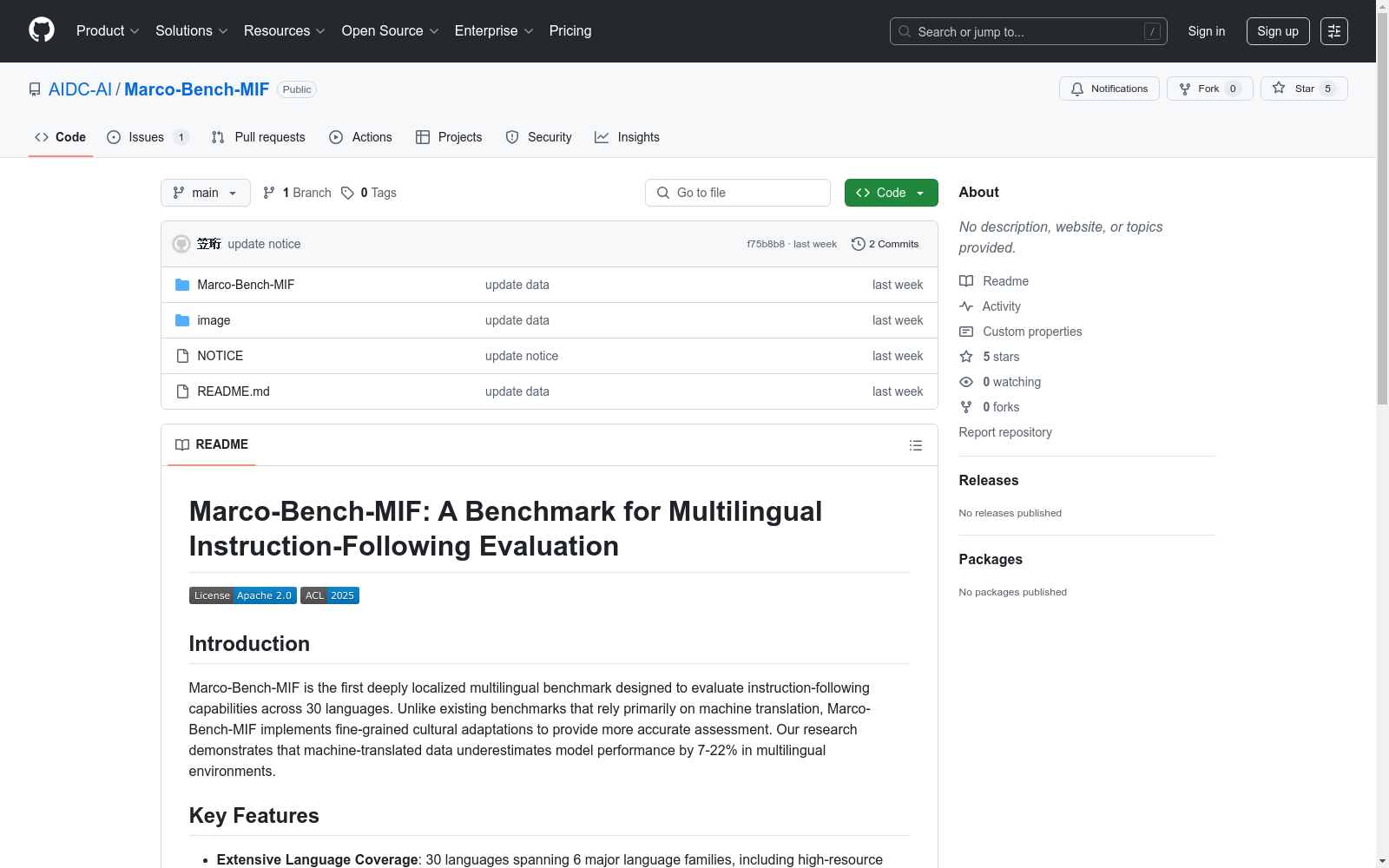1389x868 pixels.
Task: Click the history clock icon for commits
Action: [859, 244]
